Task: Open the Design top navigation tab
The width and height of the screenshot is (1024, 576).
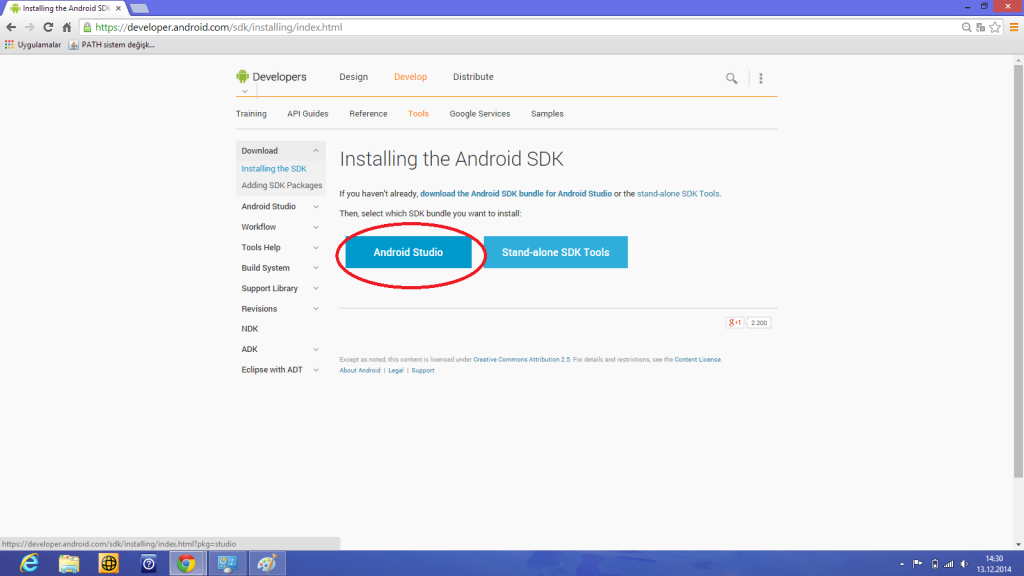Action: point(353,77)
